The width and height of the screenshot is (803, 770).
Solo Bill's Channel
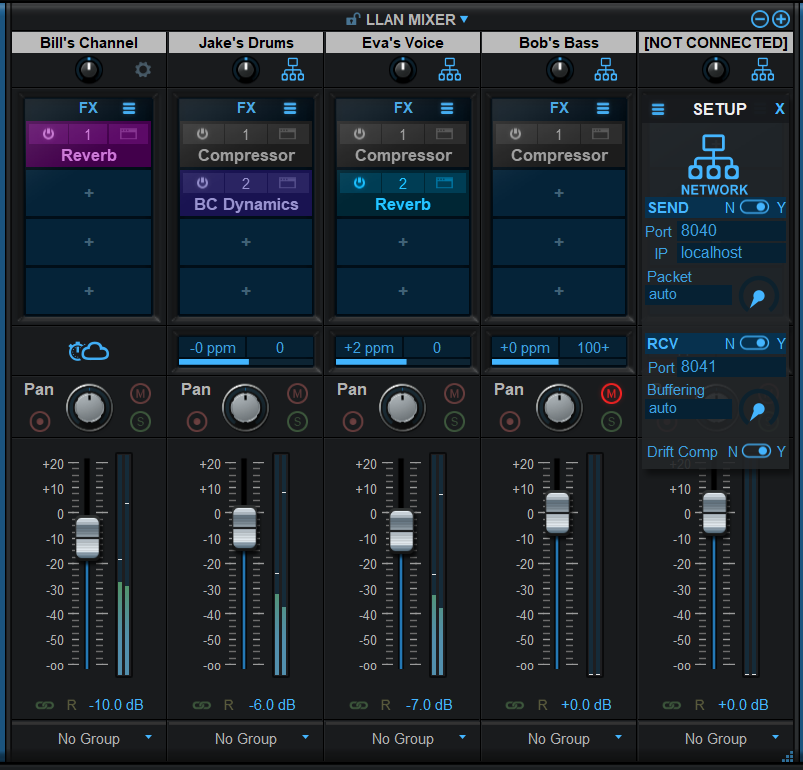[140, 421]
